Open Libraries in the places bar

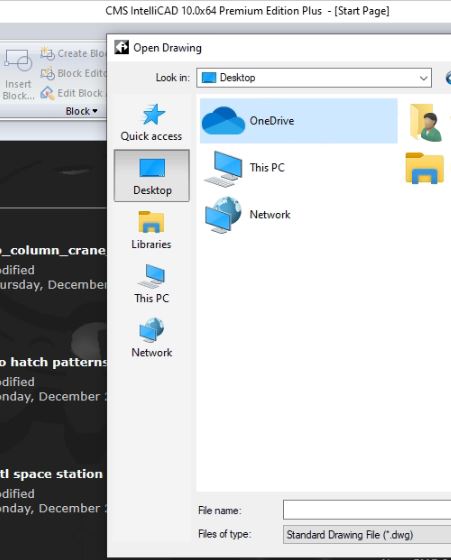[151, 230]
